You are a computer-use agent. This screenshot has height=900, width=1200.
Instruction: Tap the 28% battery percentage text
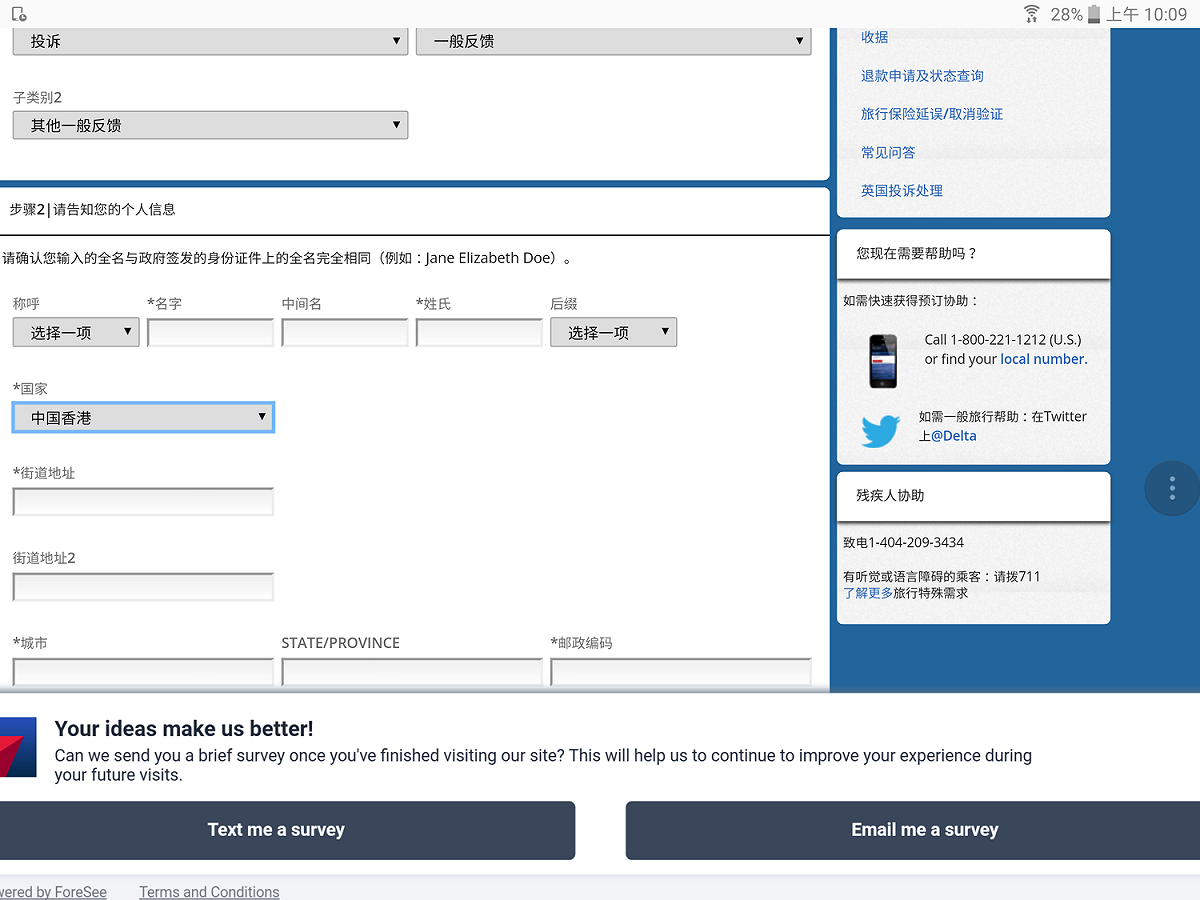click(1066, 14)
